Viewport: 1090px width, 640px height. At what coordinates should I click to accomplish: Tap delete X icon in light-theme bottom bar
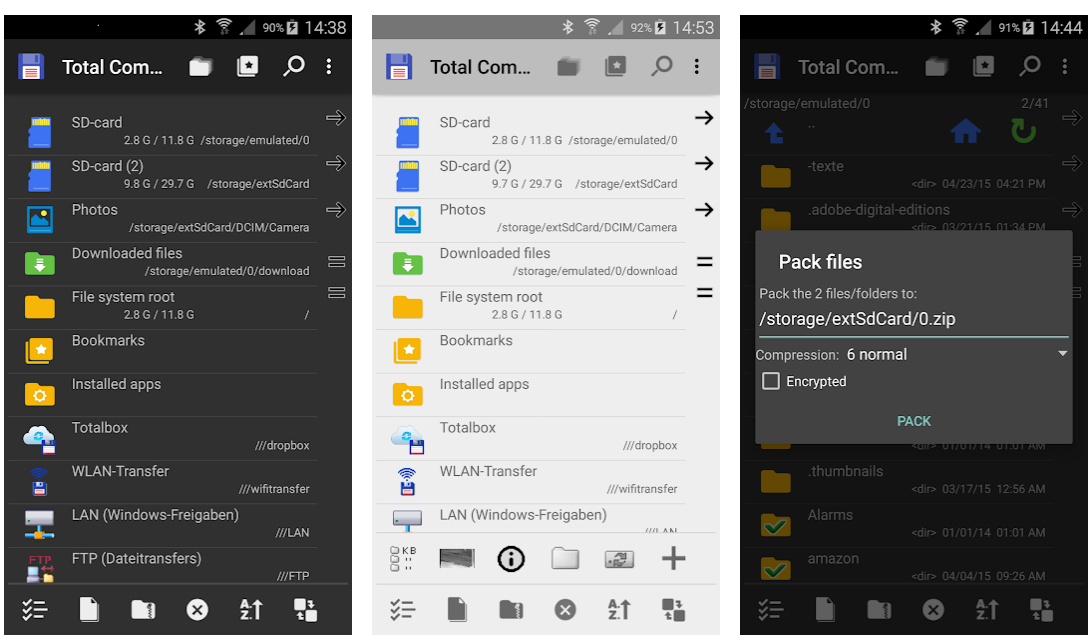[x=565, y=610]
